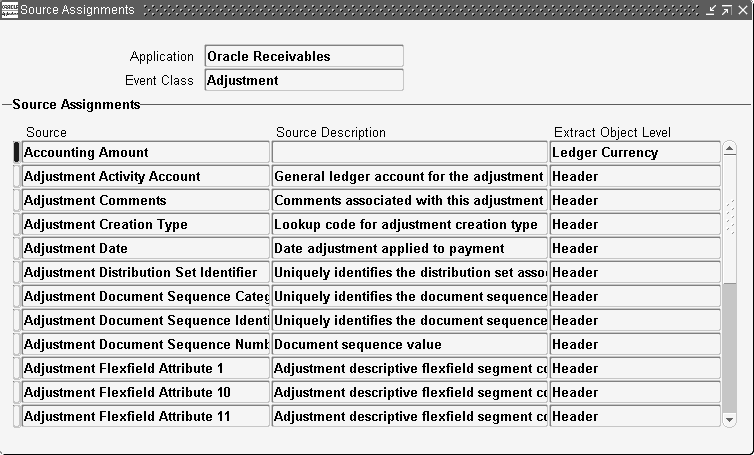Click the Event Class field Adjustment
754x455 pixels.
click(304, 80)
